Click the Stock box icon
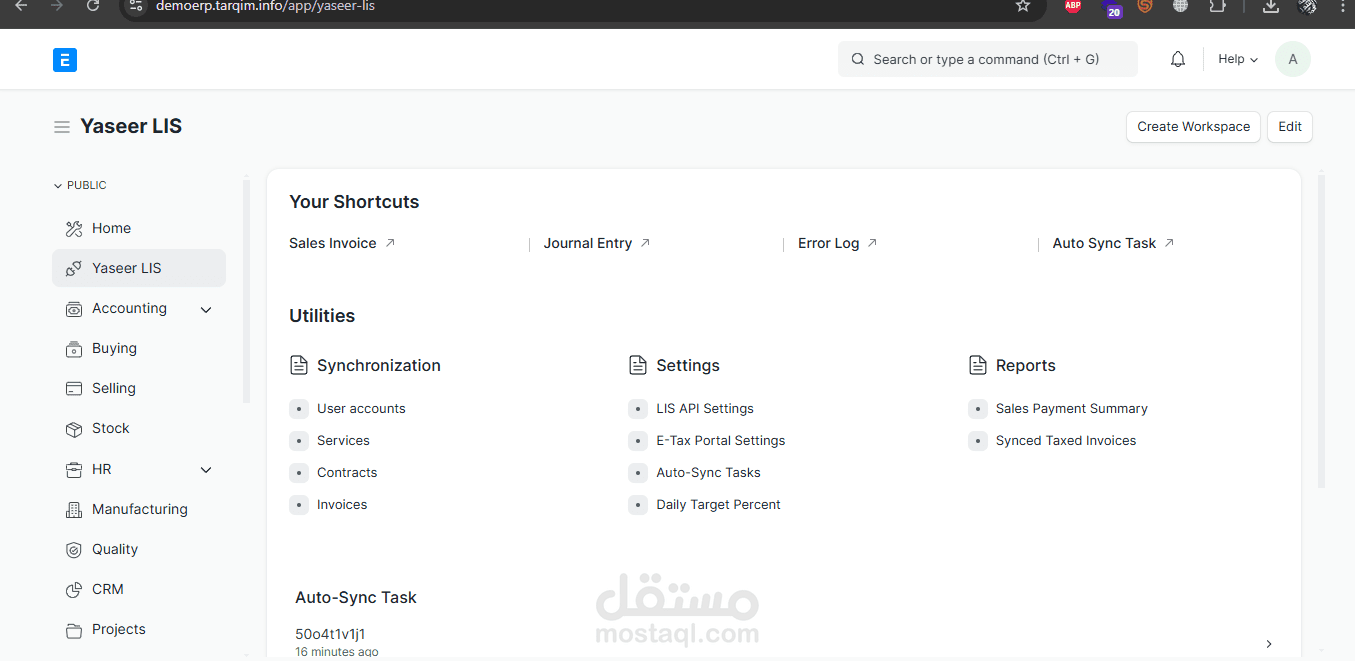Image resolution: width=1355 pixels, height=661 pixels. click(x=74, y=429)
